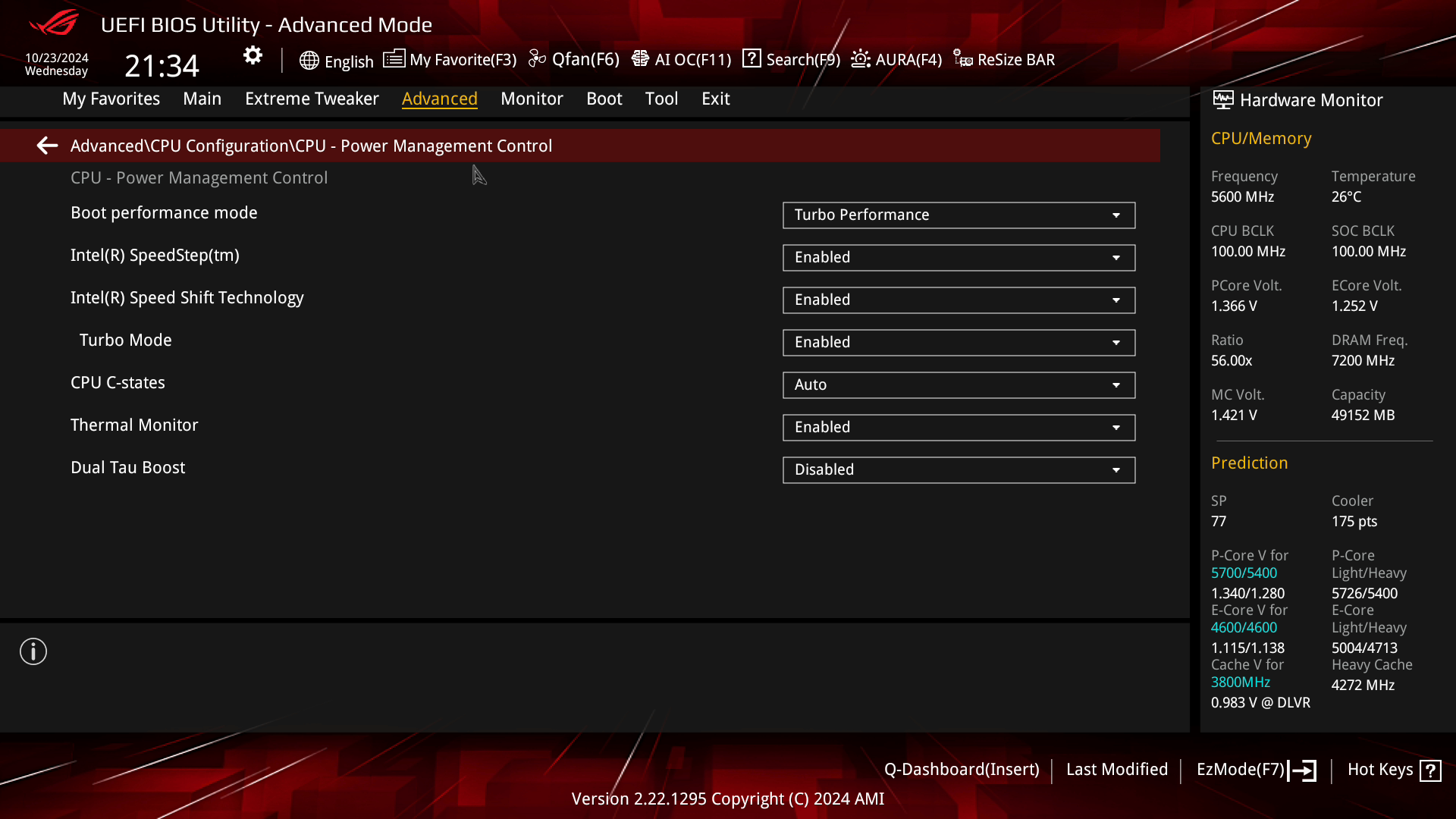Expand Dual Tau Boost dropdown options

(x=1116, y=469)
